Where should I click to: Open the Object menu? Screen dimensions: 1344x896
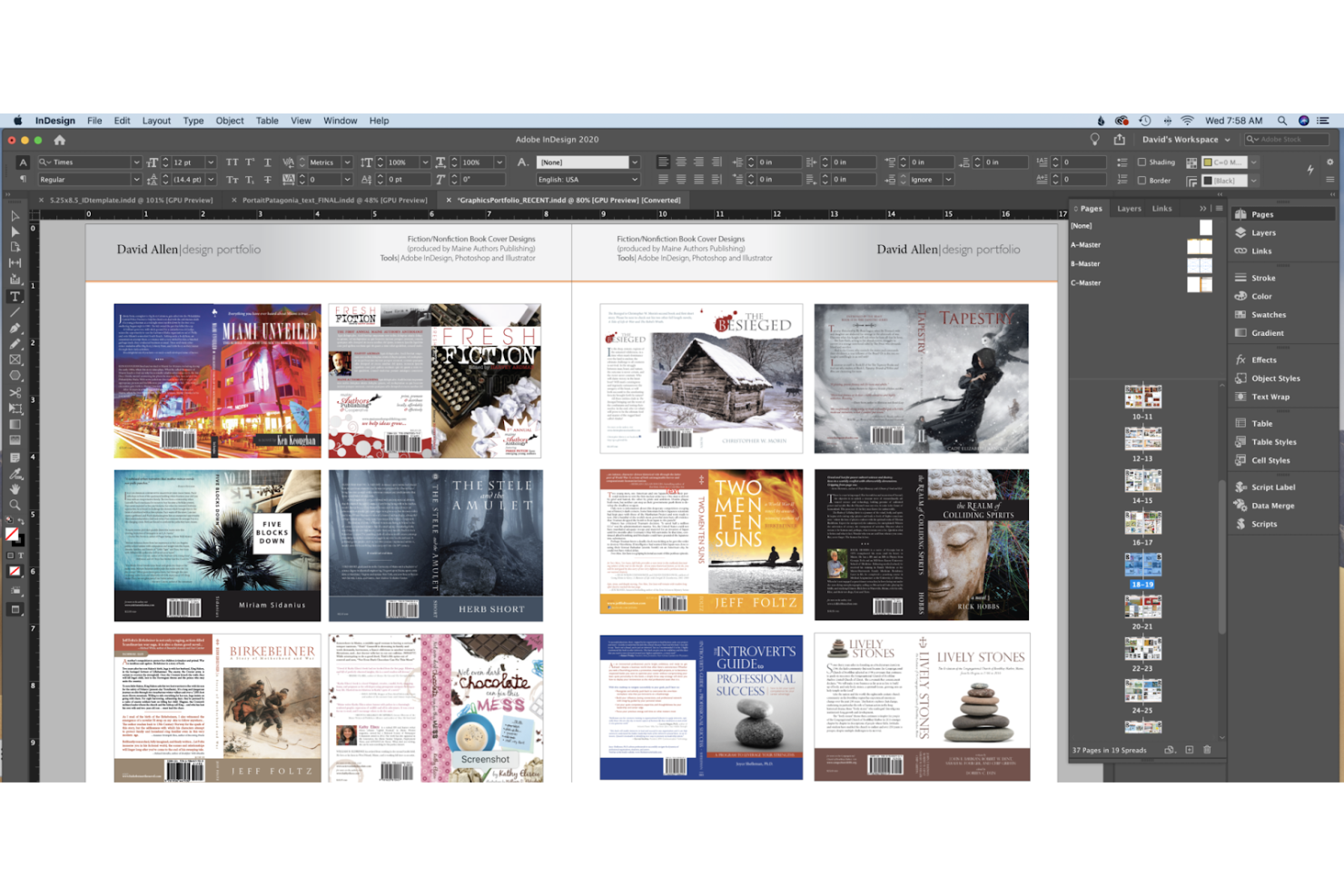click(230, 121)
